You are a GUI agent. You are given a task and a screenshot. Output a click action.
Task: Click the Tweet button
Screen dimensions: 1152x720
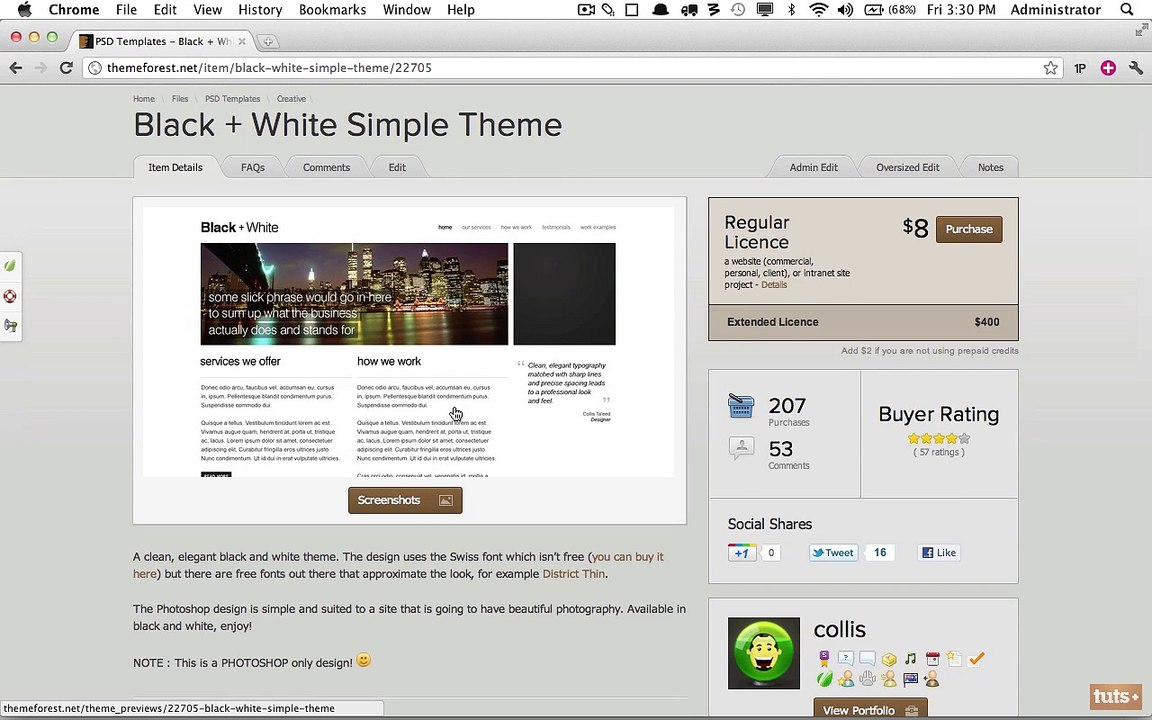click(x=833, y=552)
